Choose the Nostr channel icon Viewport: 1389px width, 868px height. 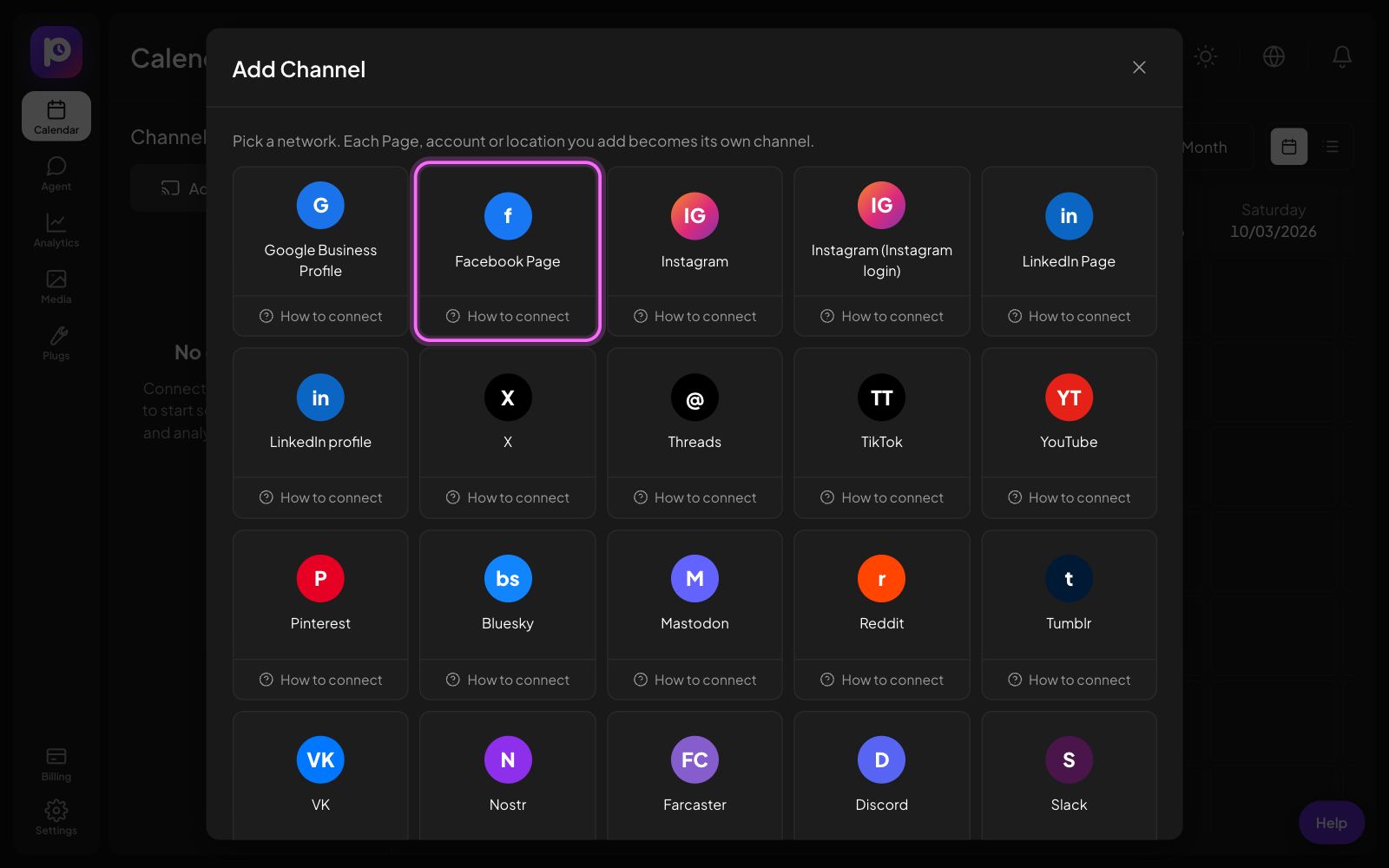coord(508,760)
